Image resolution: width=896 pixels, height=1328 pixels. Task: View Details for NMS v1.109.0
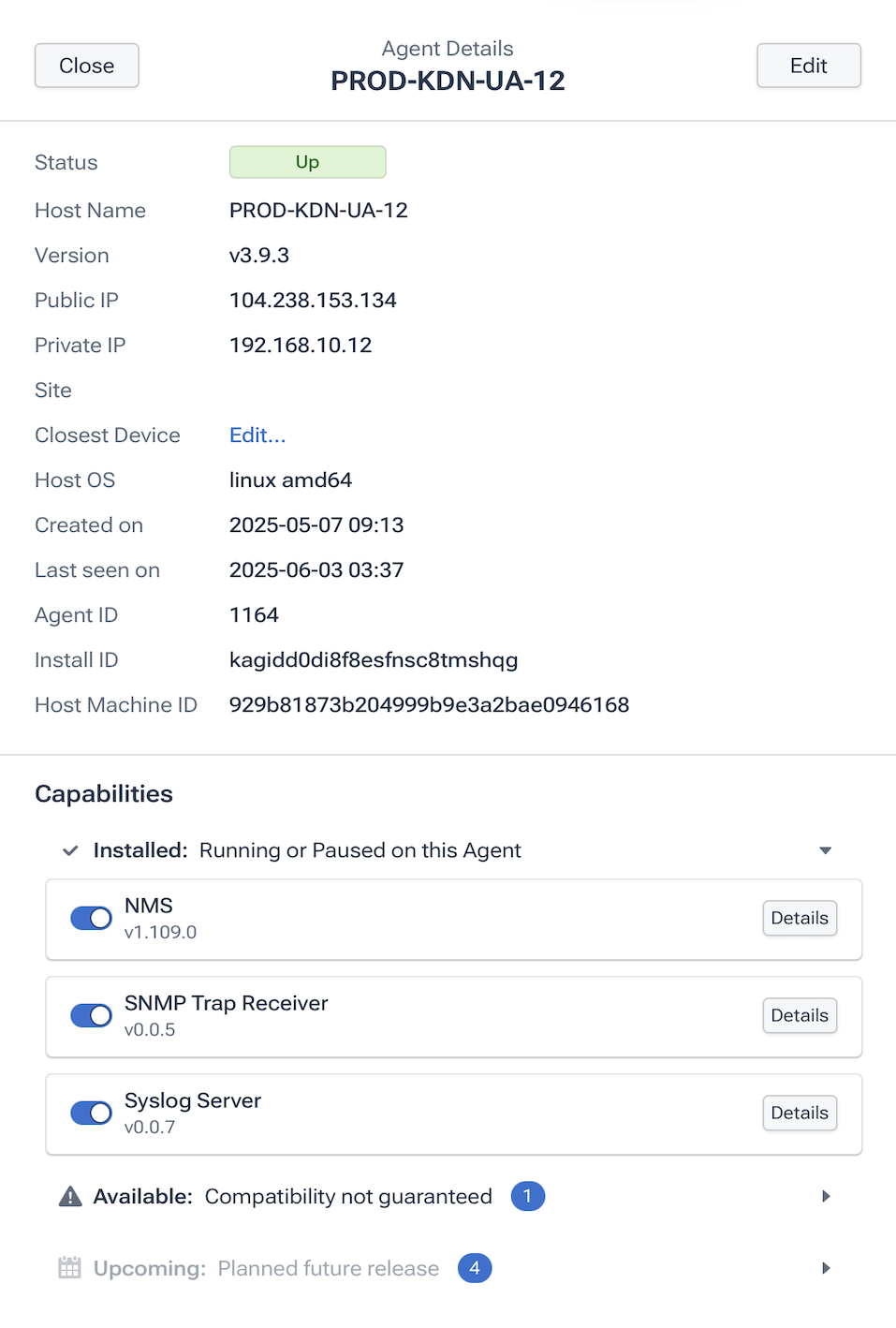point(799,918)
